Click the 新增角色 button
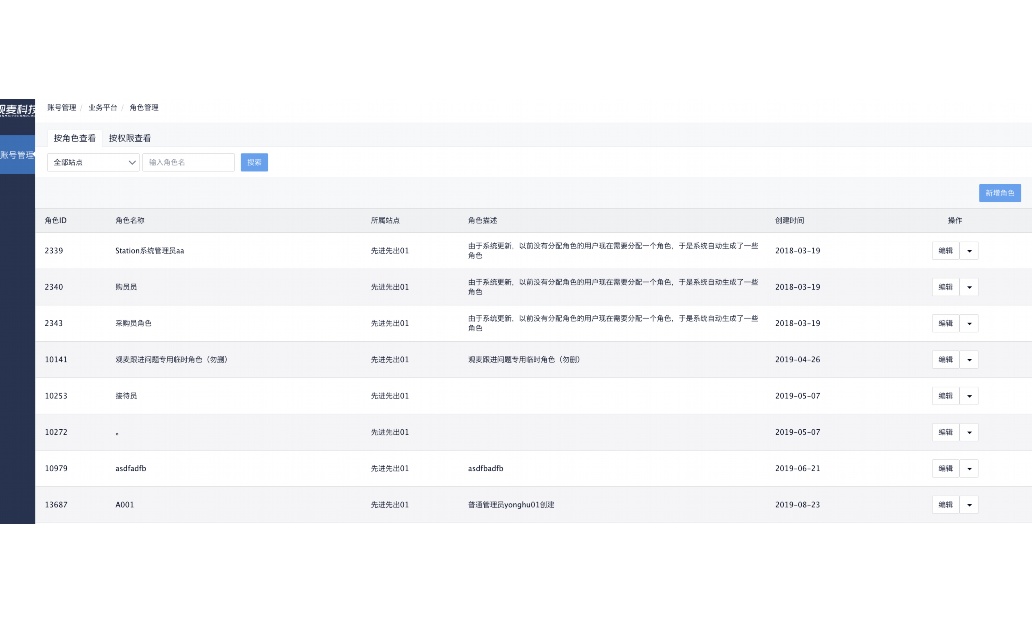Image resolution: width=1032 pixels, height=623 pixels. point(999,193)
